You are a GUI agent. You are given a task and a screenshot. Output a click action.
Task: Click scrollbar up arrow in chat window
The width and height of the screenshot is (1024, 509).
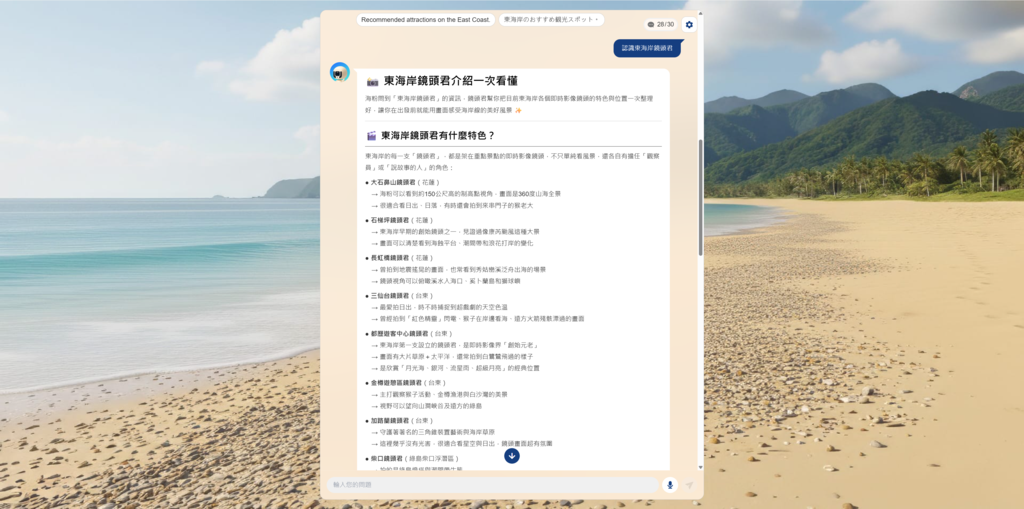click(x=701, y=13)
